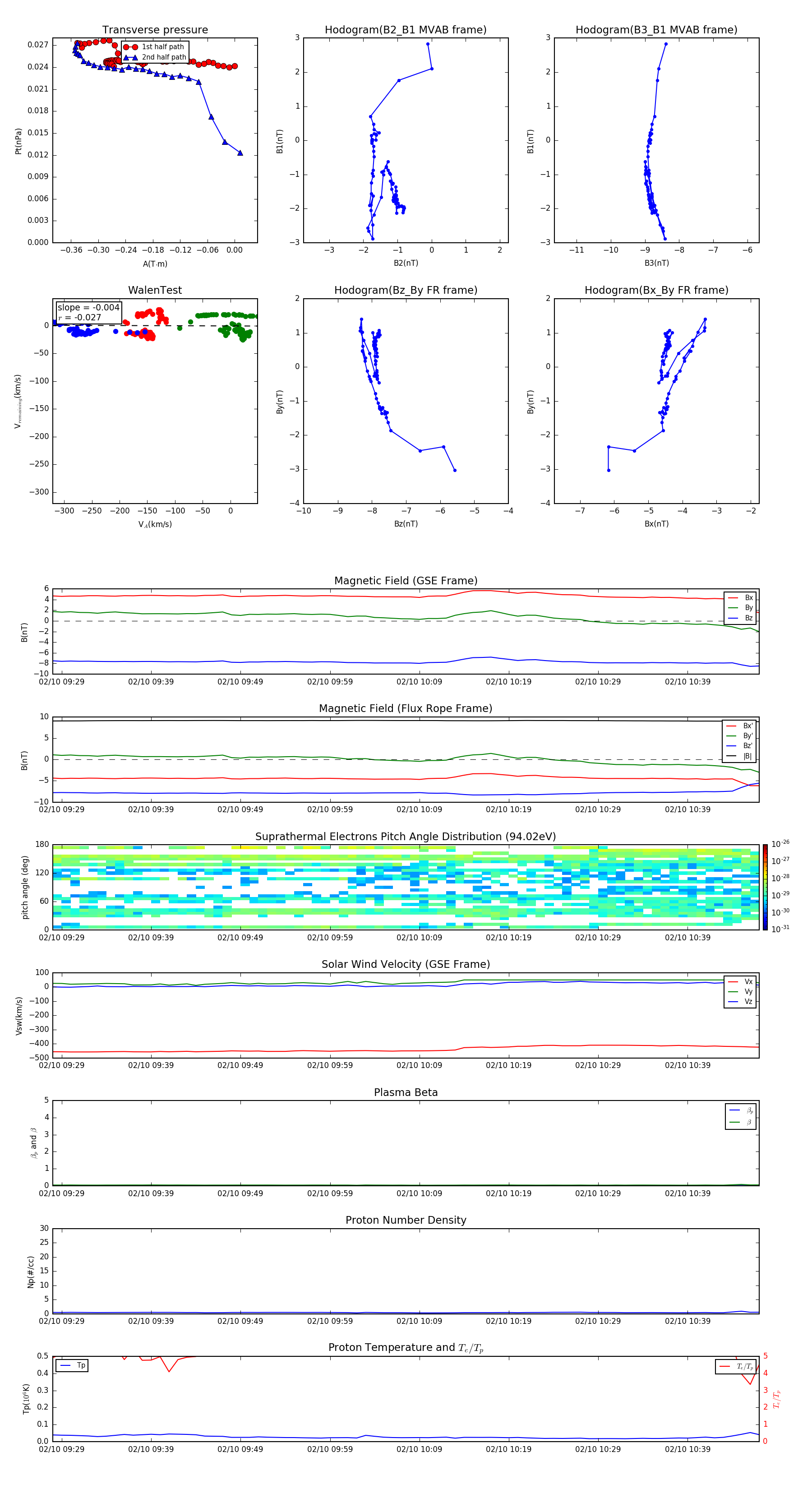Click 'Bz' in GSE magnetic field legend
The height and width of the screenshot is (1489, 812).
pyautogui.click(x=749, y=618)
